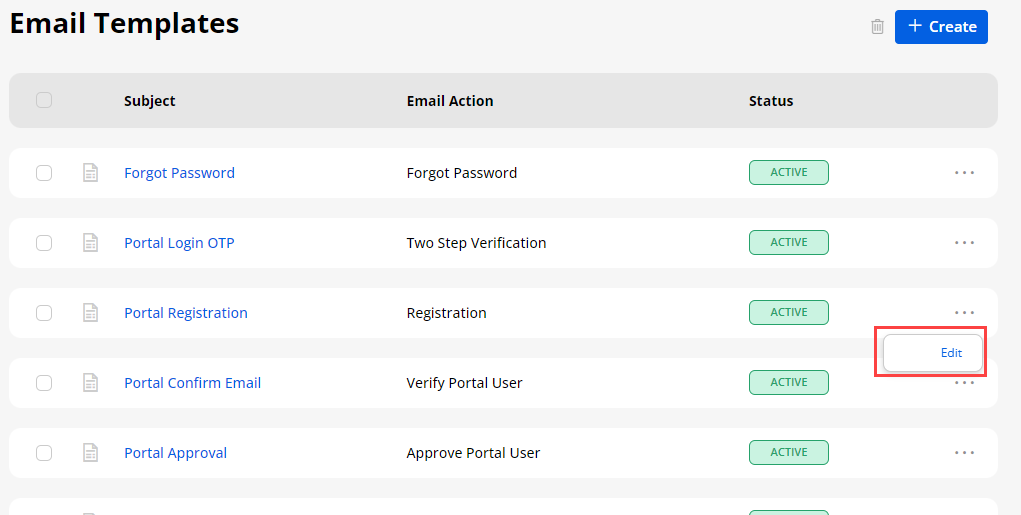Screen dimensions: 1021x515
Task: Open three-dot menu for Portal Login OTP
Action: tap(964, 243)
